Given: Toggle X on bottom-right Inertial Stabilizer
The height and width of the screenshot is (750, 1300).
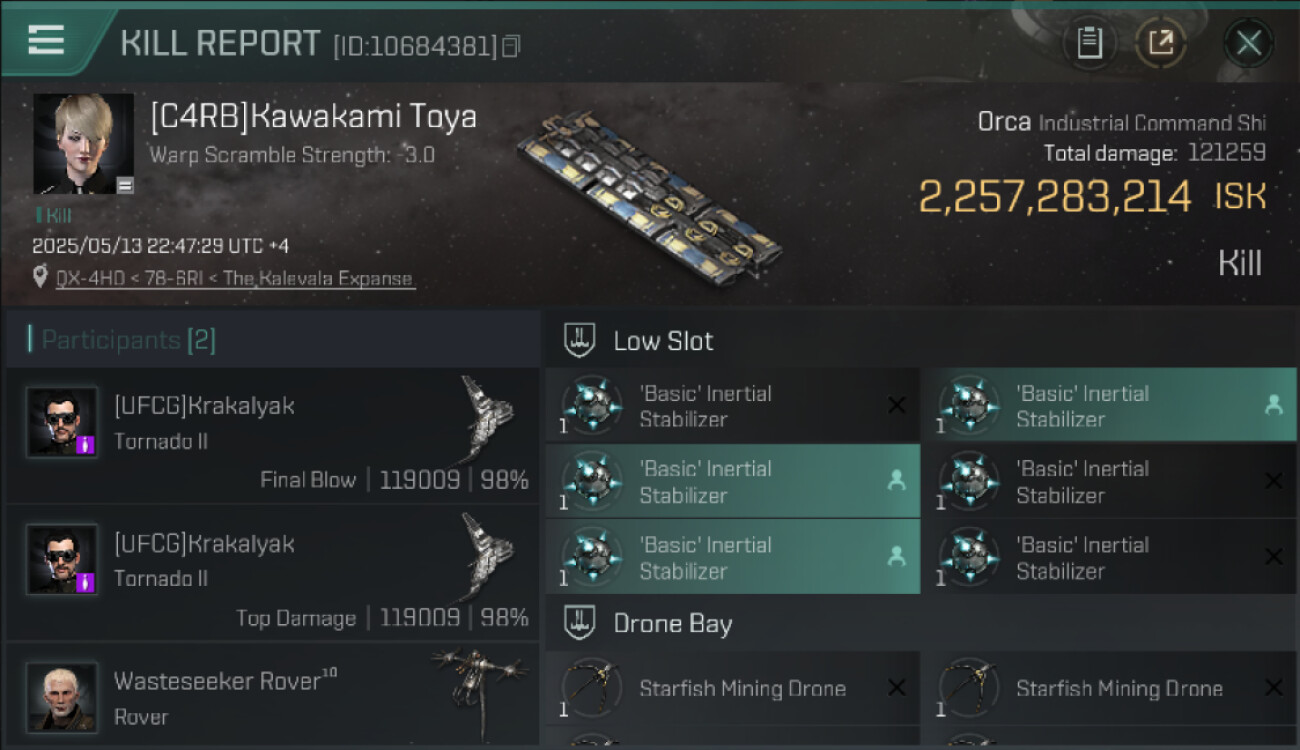Looking at the screenshot, I should [1273, 557].
